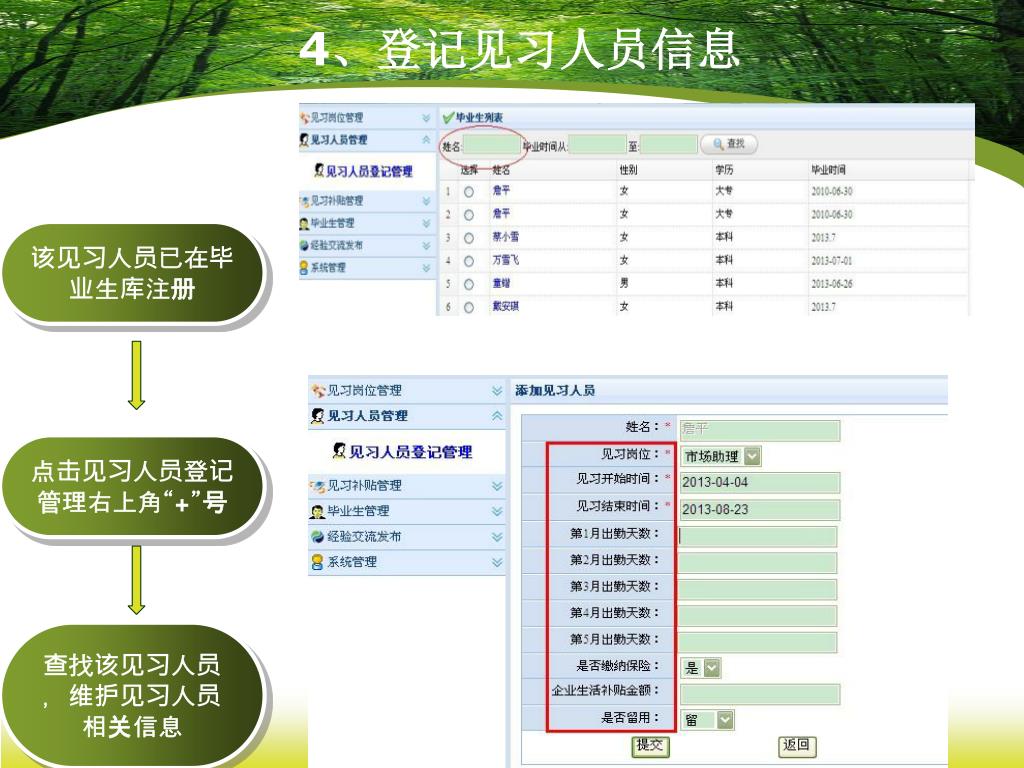Click 毕业时间 column header
1024x768 pixels.
pos(829,170)
